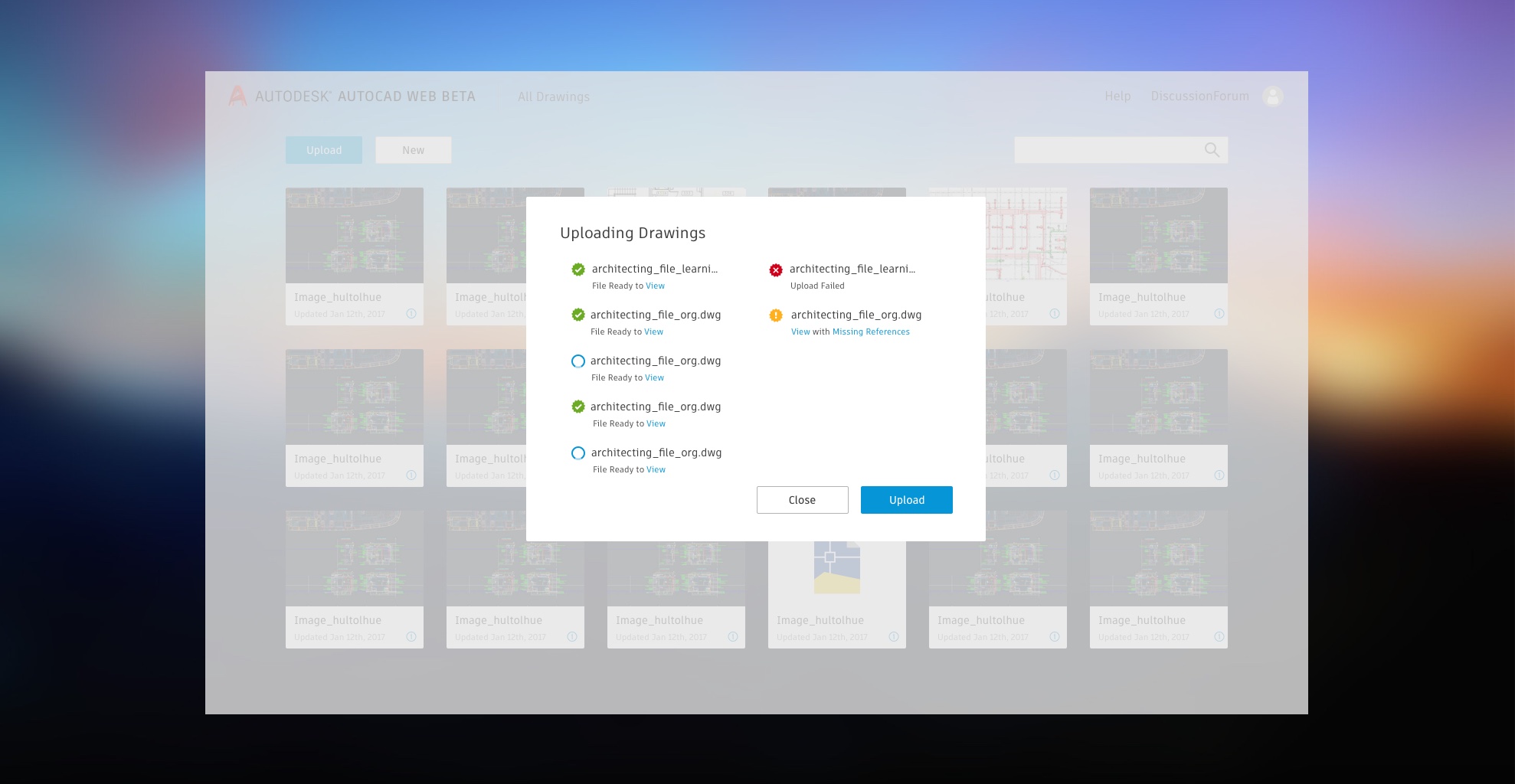Click the red upload failed status icon
This screenshot has height=784, width=1515.
[x=776, y=269]
